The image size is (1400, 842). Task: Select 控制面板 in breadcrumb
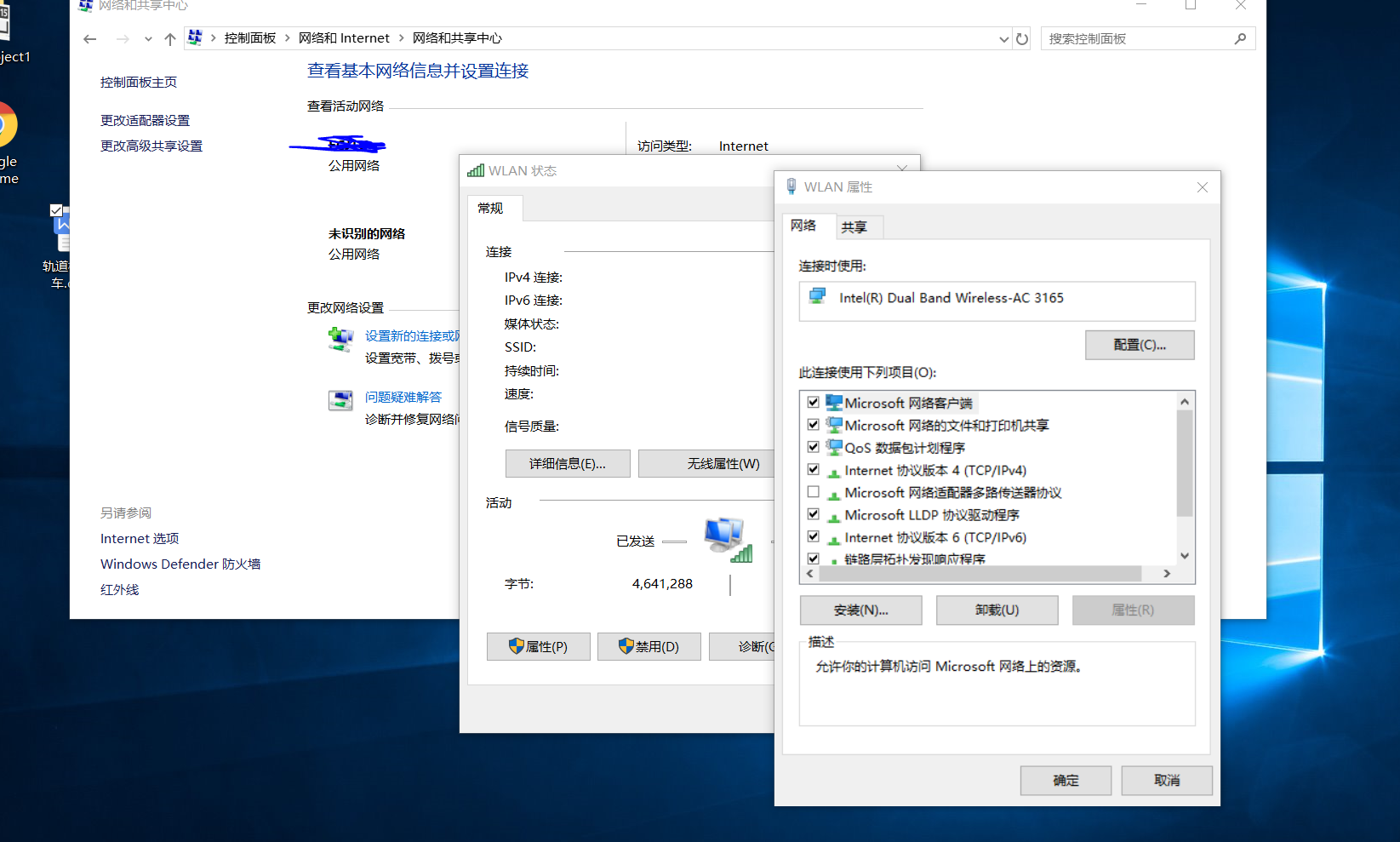pyautogui.click(x=250, y=38)
